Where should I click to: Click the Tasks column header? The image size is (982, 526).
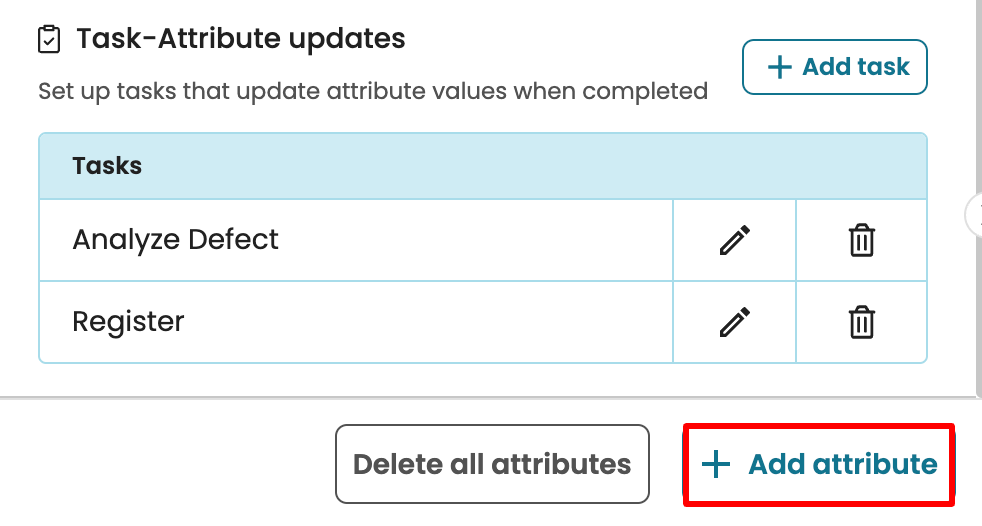coord(107,166)
